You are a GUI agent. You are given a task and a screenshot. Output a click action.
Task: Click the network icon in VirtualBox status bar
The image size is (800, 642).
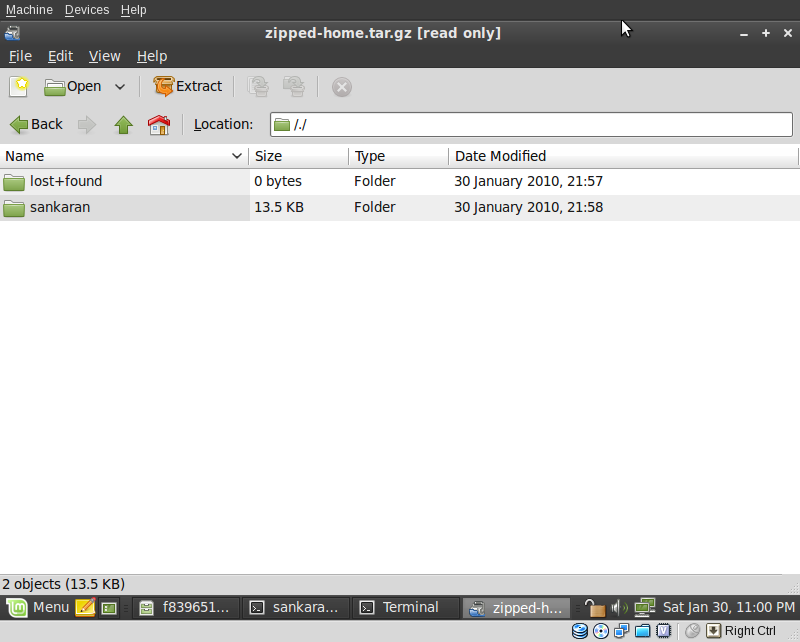point(621,631)
